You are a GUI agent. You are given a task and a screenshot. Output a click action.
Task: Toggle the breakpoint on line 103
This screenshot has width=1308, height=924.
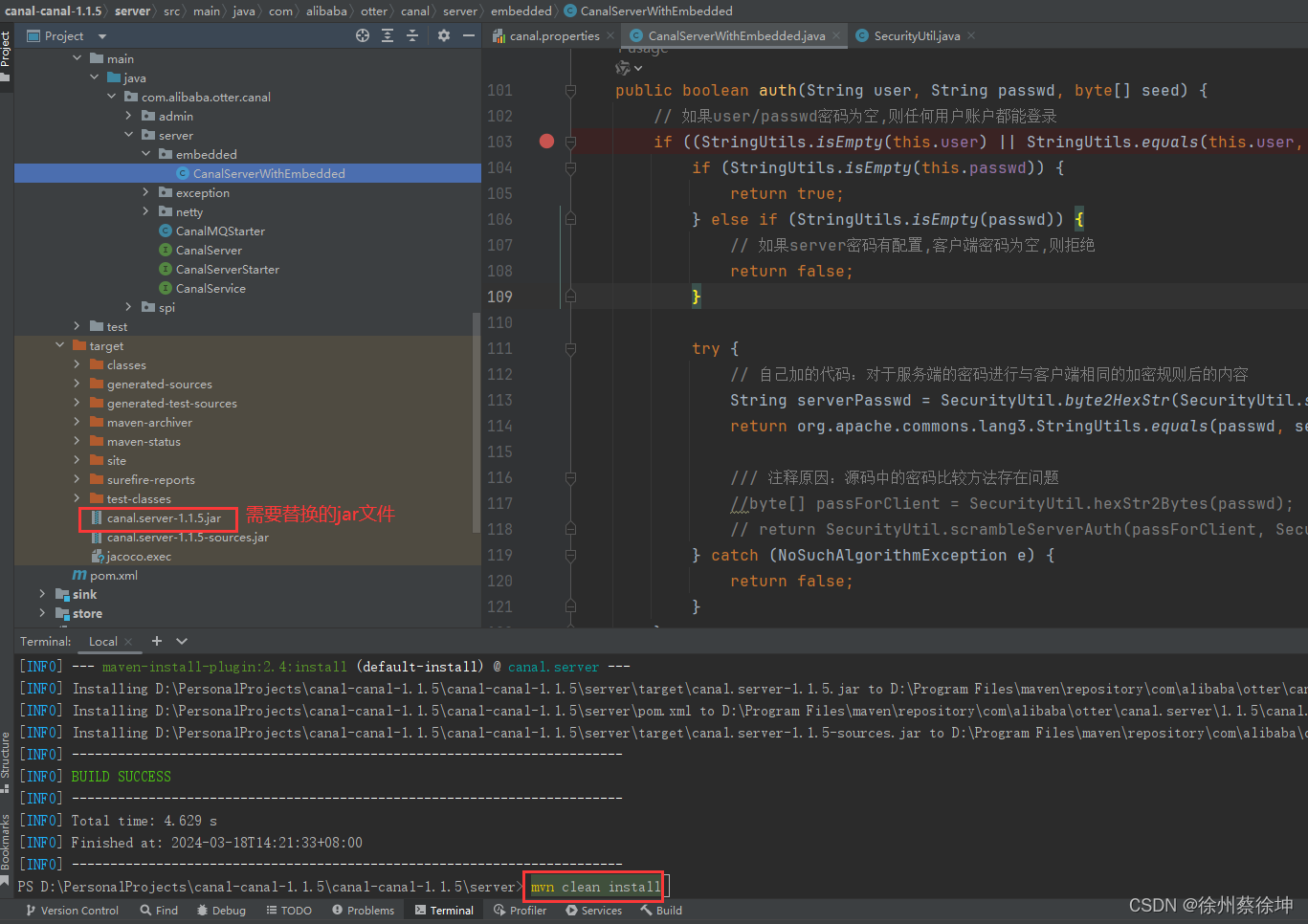546,142
